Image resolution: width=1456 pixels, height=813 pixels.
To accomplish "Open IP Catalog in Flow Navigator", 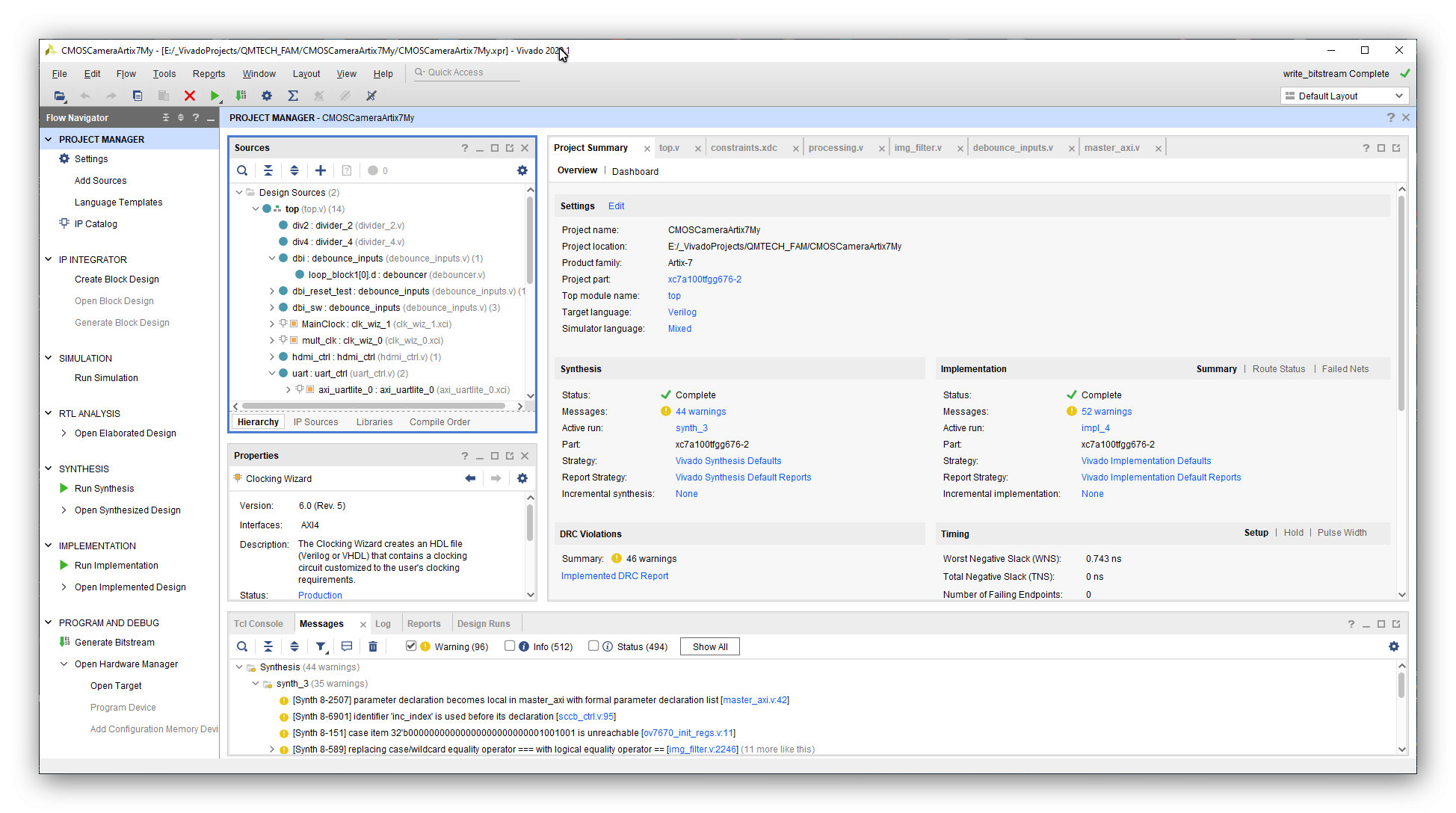I will [x=96, y=223].
